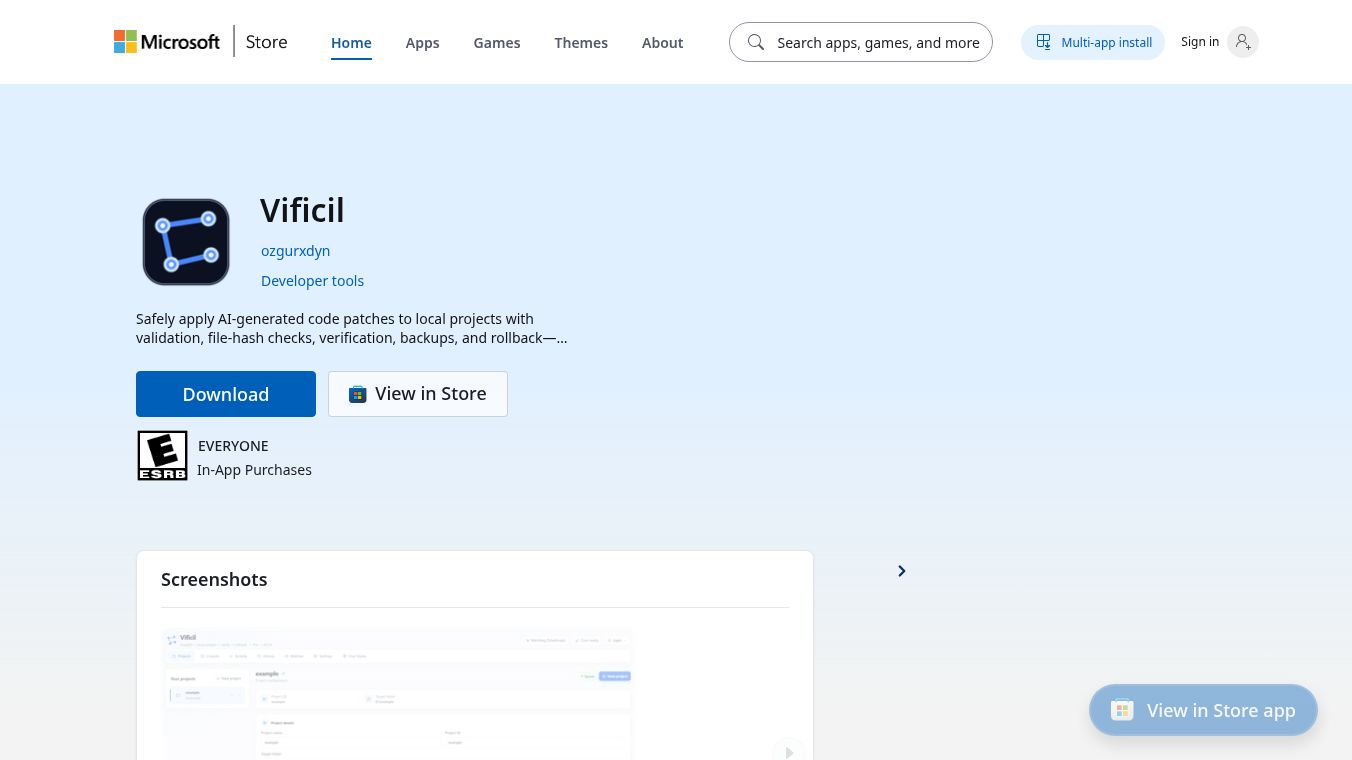
Task: Open the Vificil screenshot thumbnail
Action: (398, 693)
